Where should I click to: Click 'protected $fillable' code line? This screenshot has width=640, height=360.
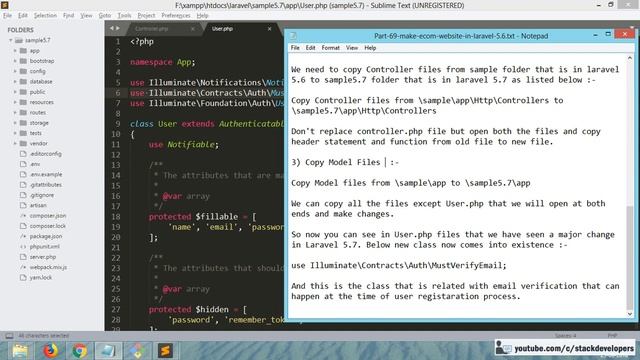[x=202, y=217]
